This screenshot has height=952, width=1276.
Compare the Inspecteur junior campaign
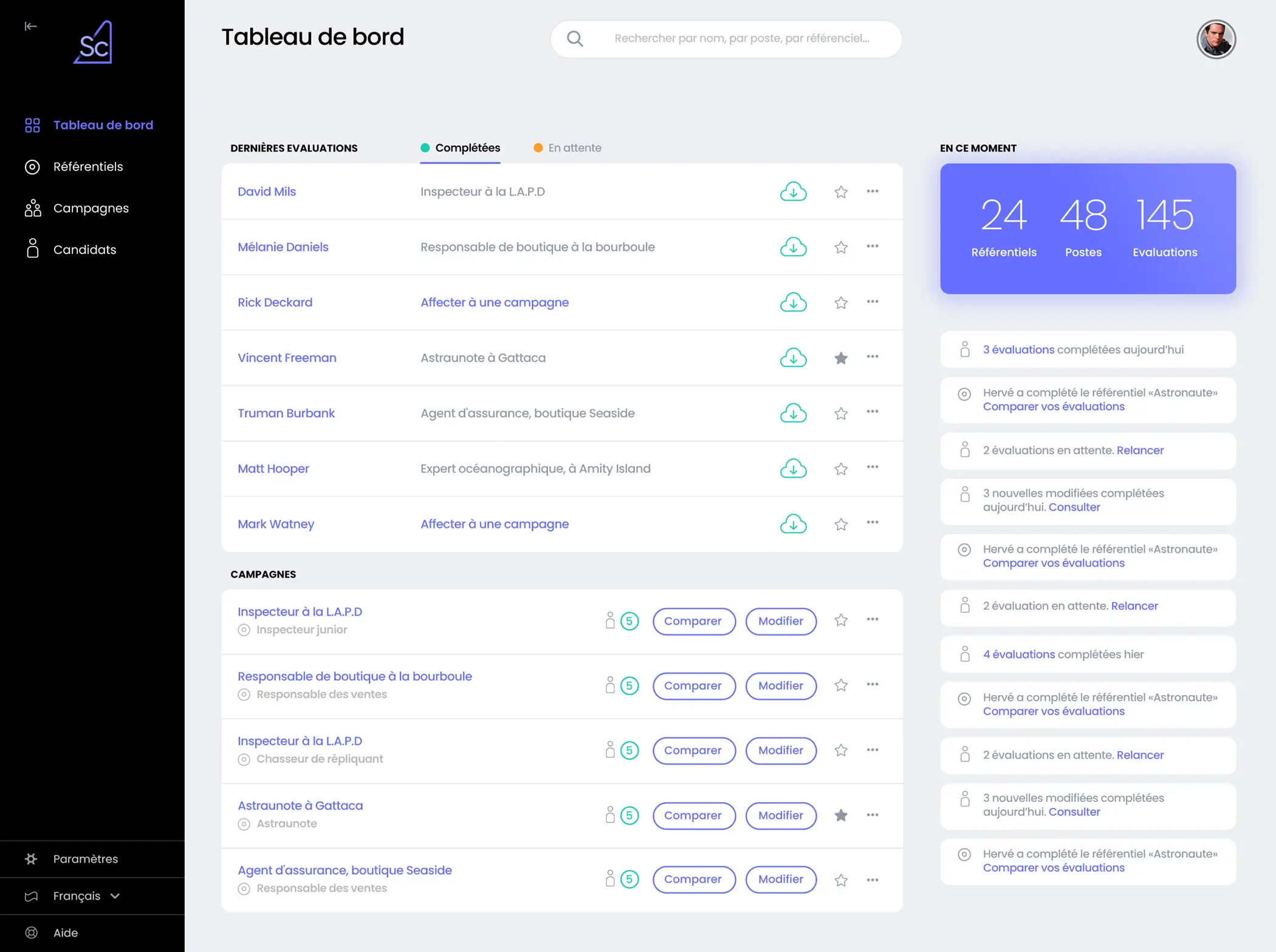[x=694, y=622]
